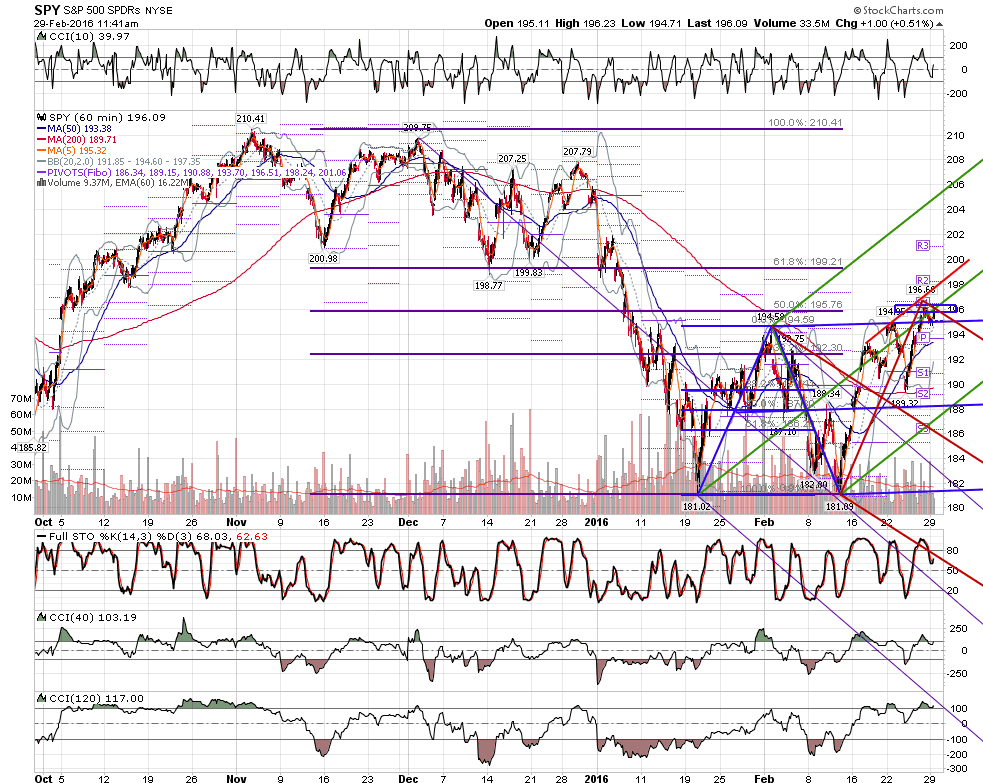Click the navy MA(50) line swatch in legend
This screenshot has width=983, height=783.
pos(42,129)
